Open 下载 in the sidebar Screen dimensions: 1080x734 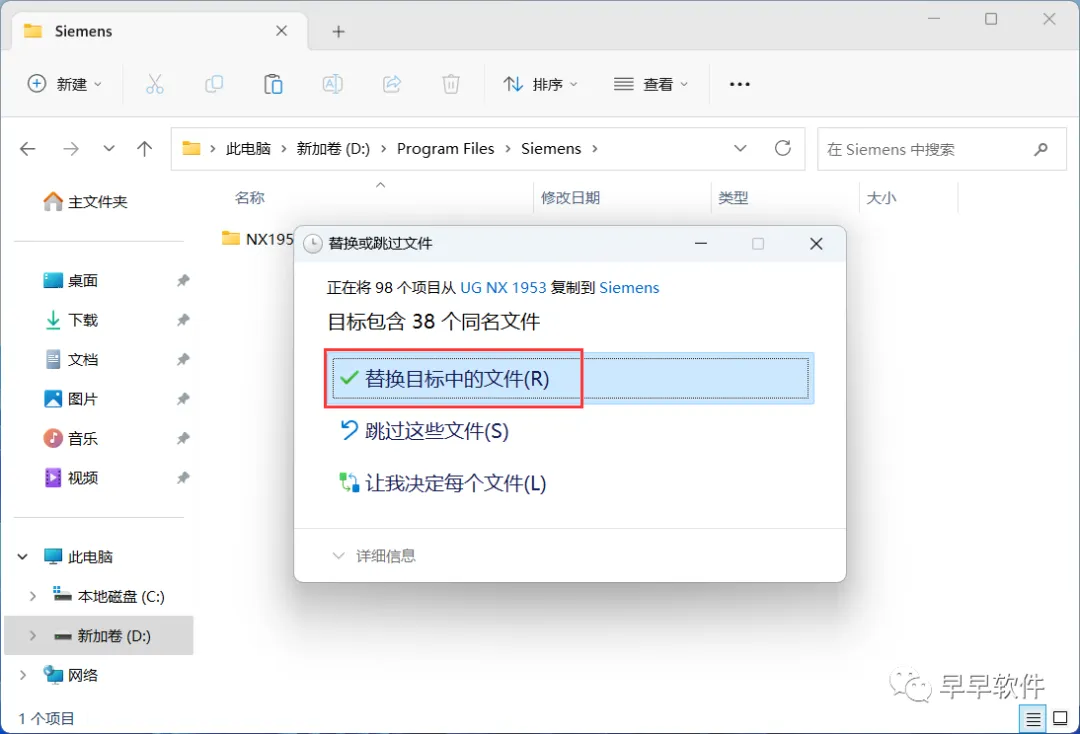[71, 320]
